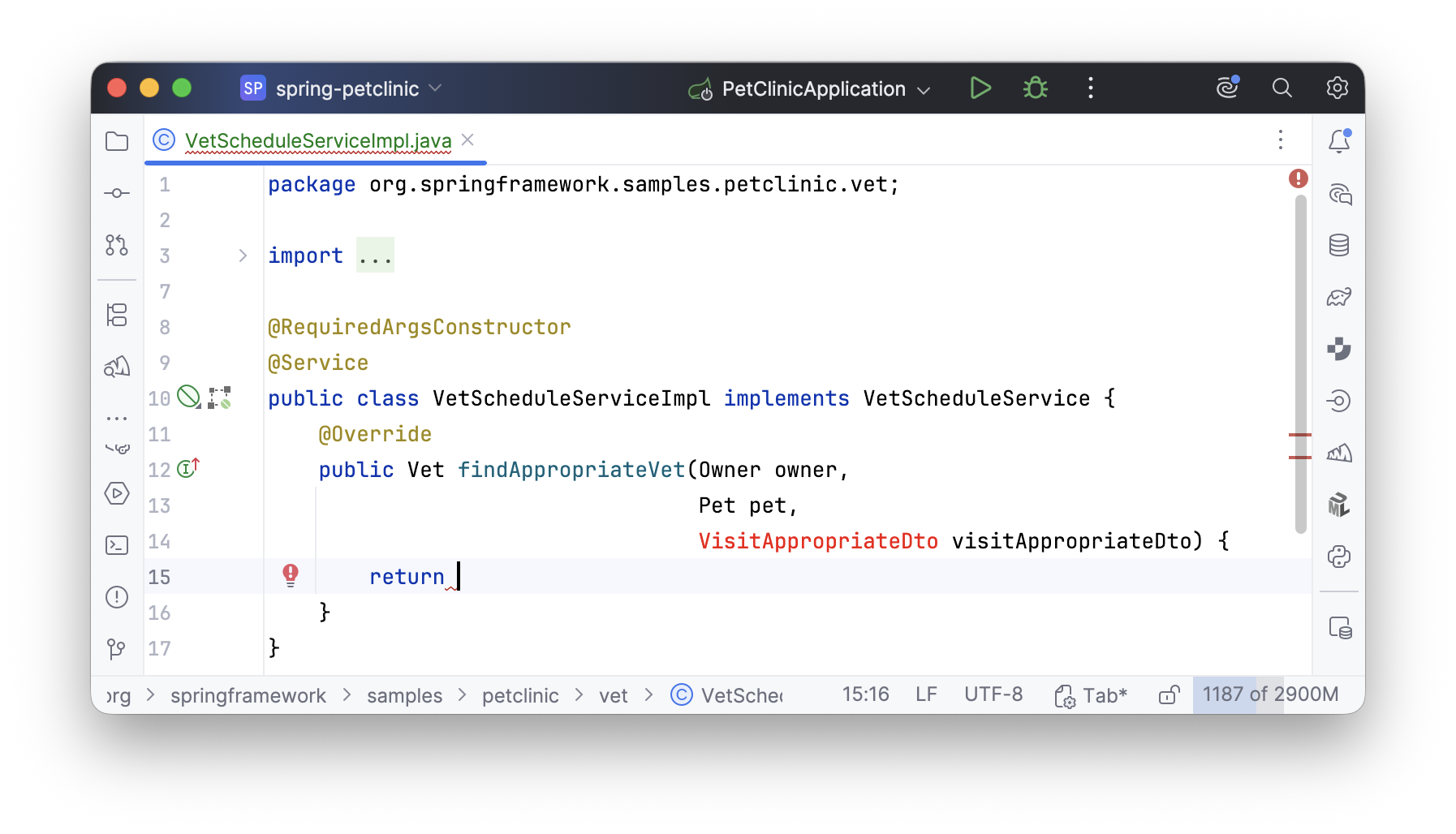
Task: Click the upper red error stripe marker
Action: pyautogui.click(x=1300, y=435)
